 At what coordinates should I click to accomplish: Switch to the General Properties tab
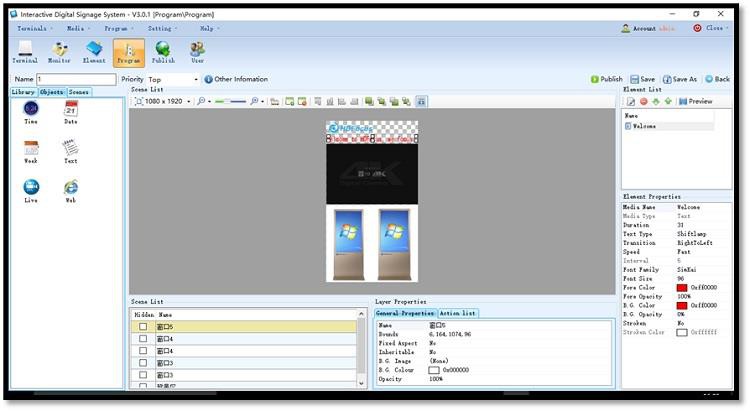(x=405, y=313)
